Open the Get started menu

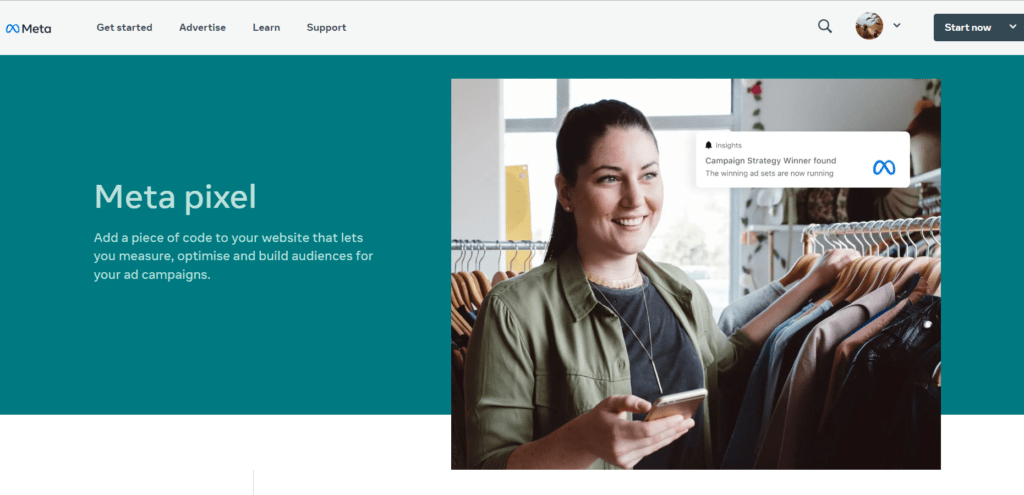point(124,27)
